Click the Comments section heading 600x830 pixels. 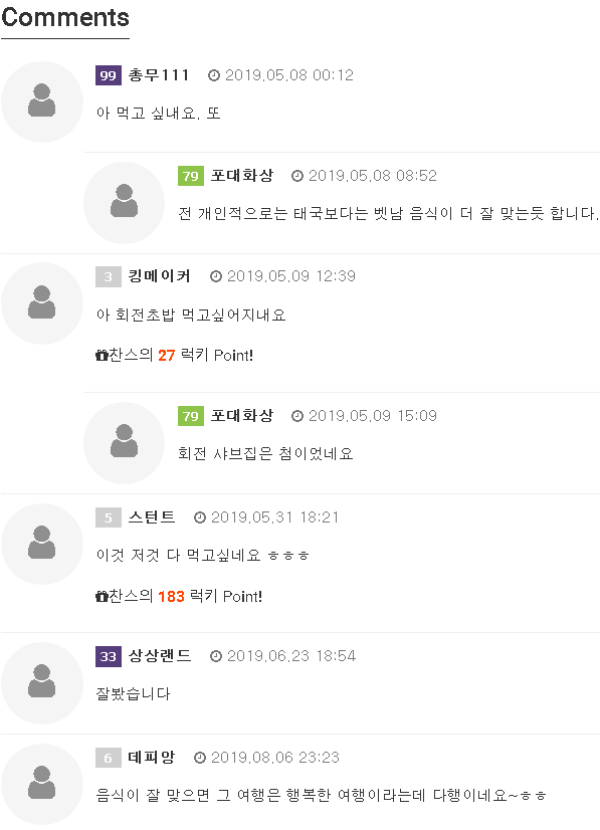pos(65,18)
